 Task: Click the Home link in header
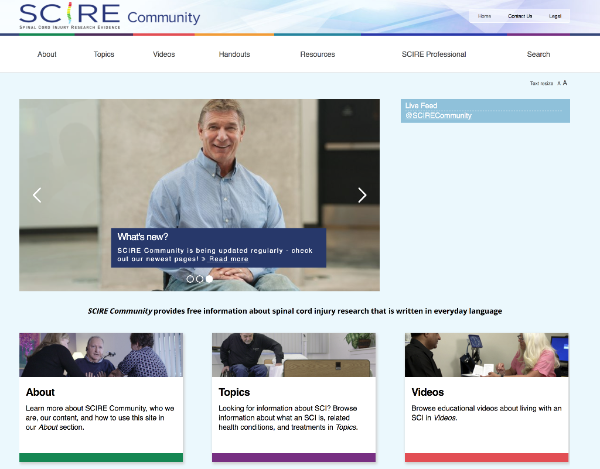(484, 16)
